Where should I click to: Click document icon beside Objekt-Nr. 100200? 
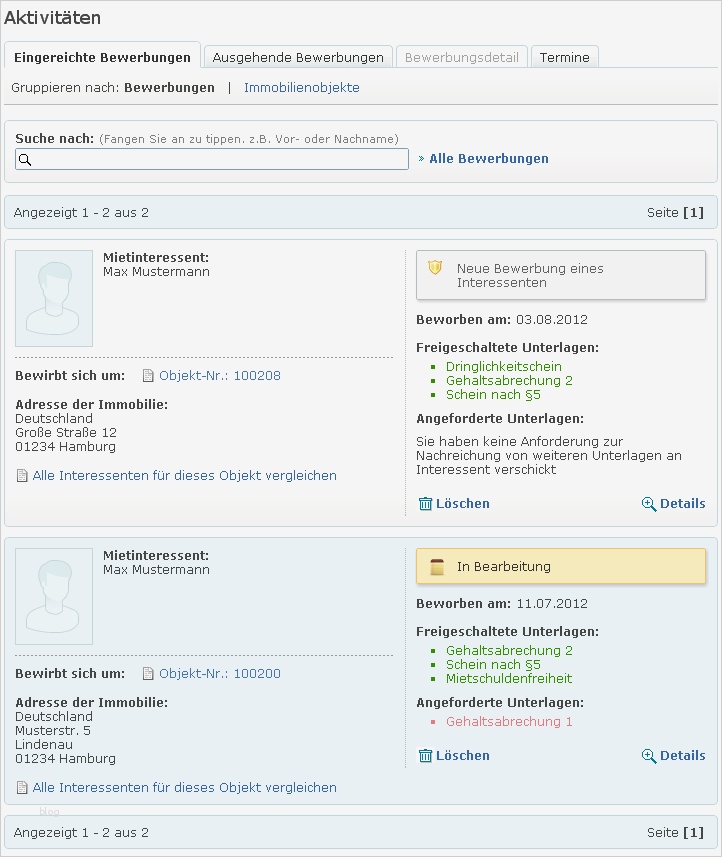tap(148, 673)
